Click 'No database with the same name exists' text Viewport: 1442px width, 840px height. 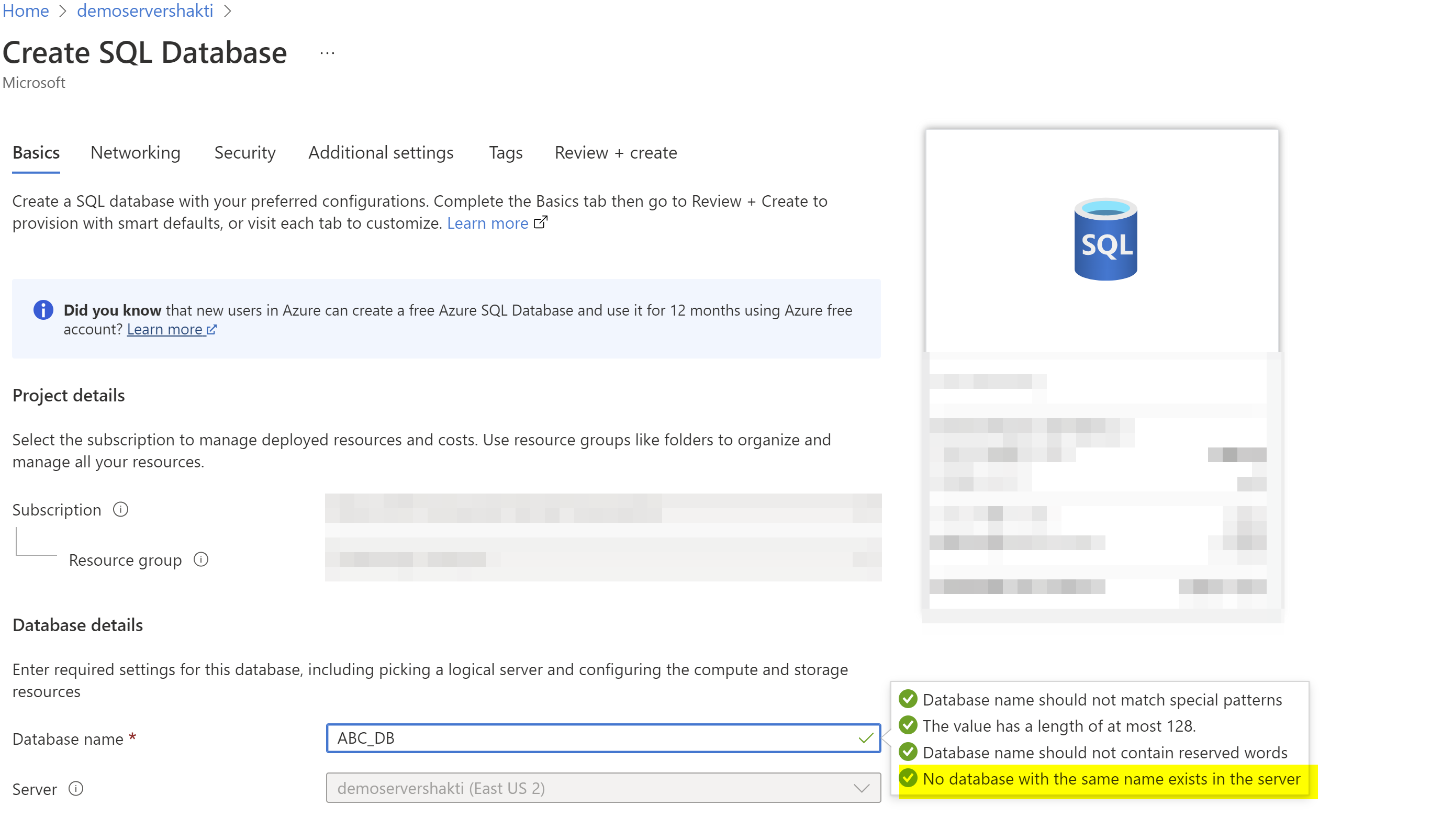coord(1112,779)
